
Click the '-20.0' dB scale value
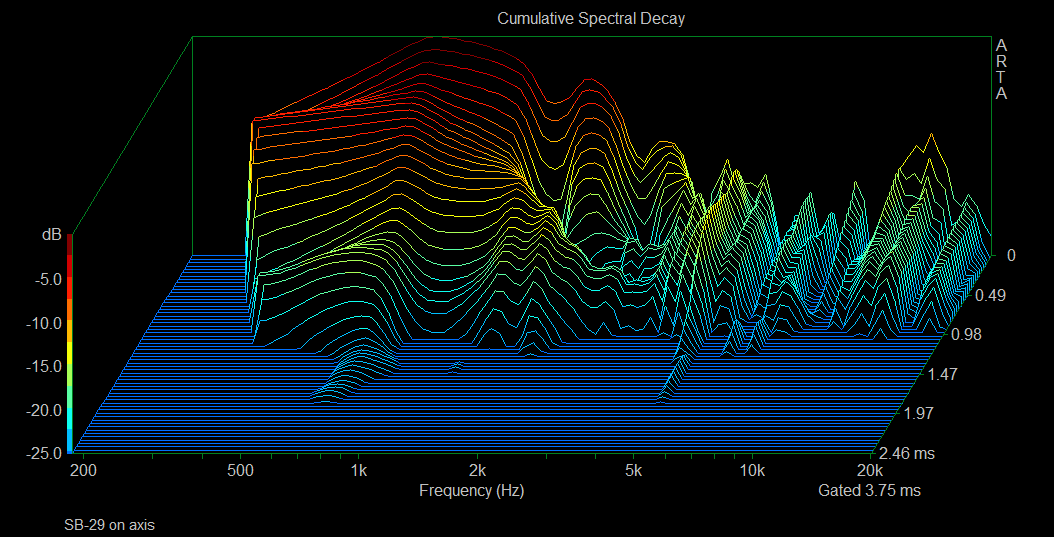(45, 410)
